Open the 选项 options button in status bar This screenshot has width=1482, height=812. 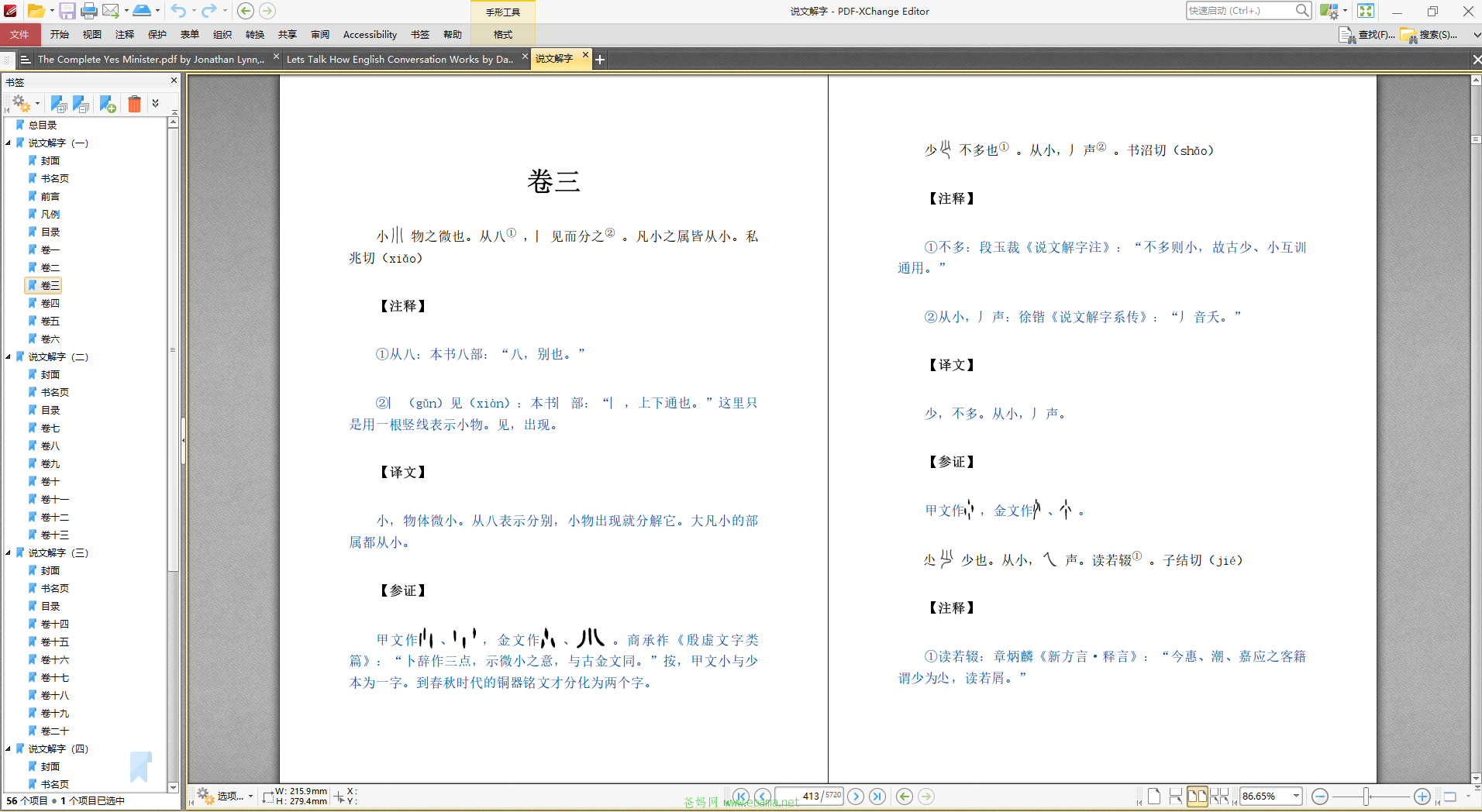[225, 797]
